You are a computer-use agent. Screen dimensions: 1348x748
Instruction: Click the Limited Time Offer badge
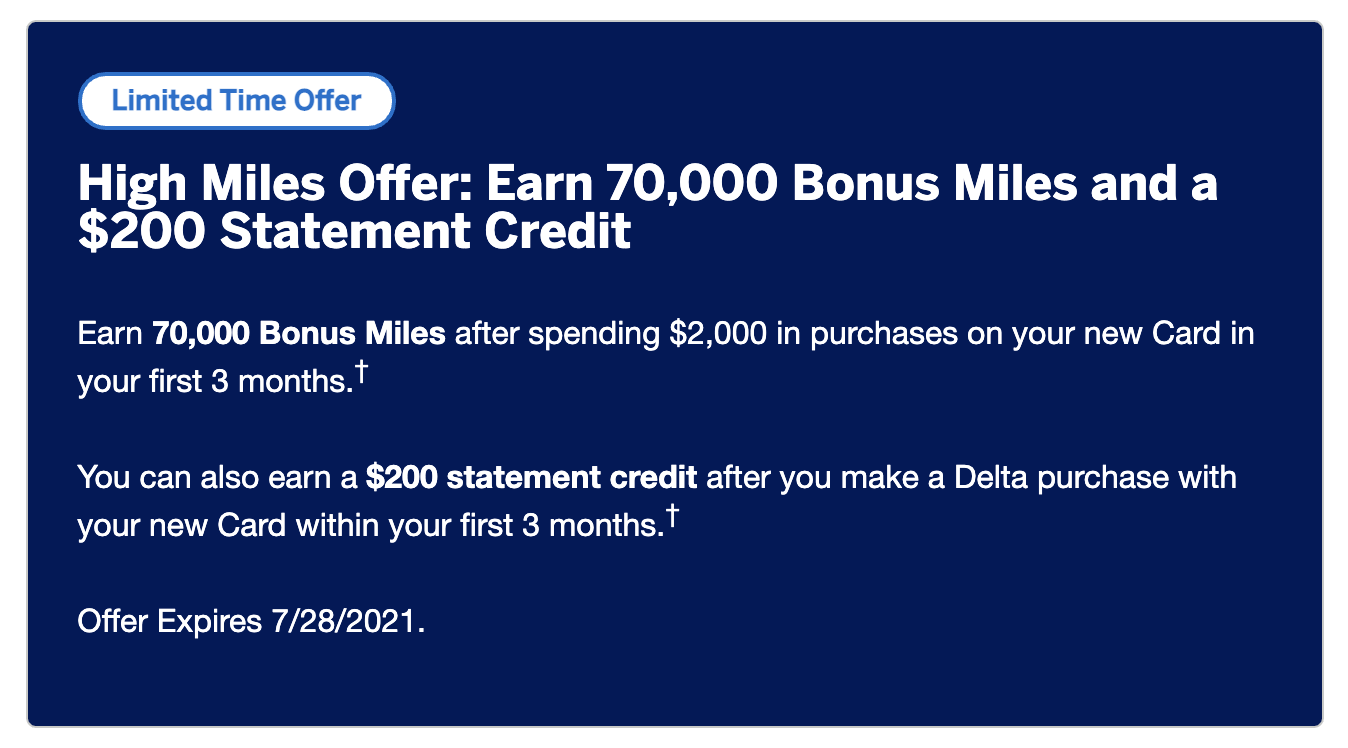[x=237, y=101]
